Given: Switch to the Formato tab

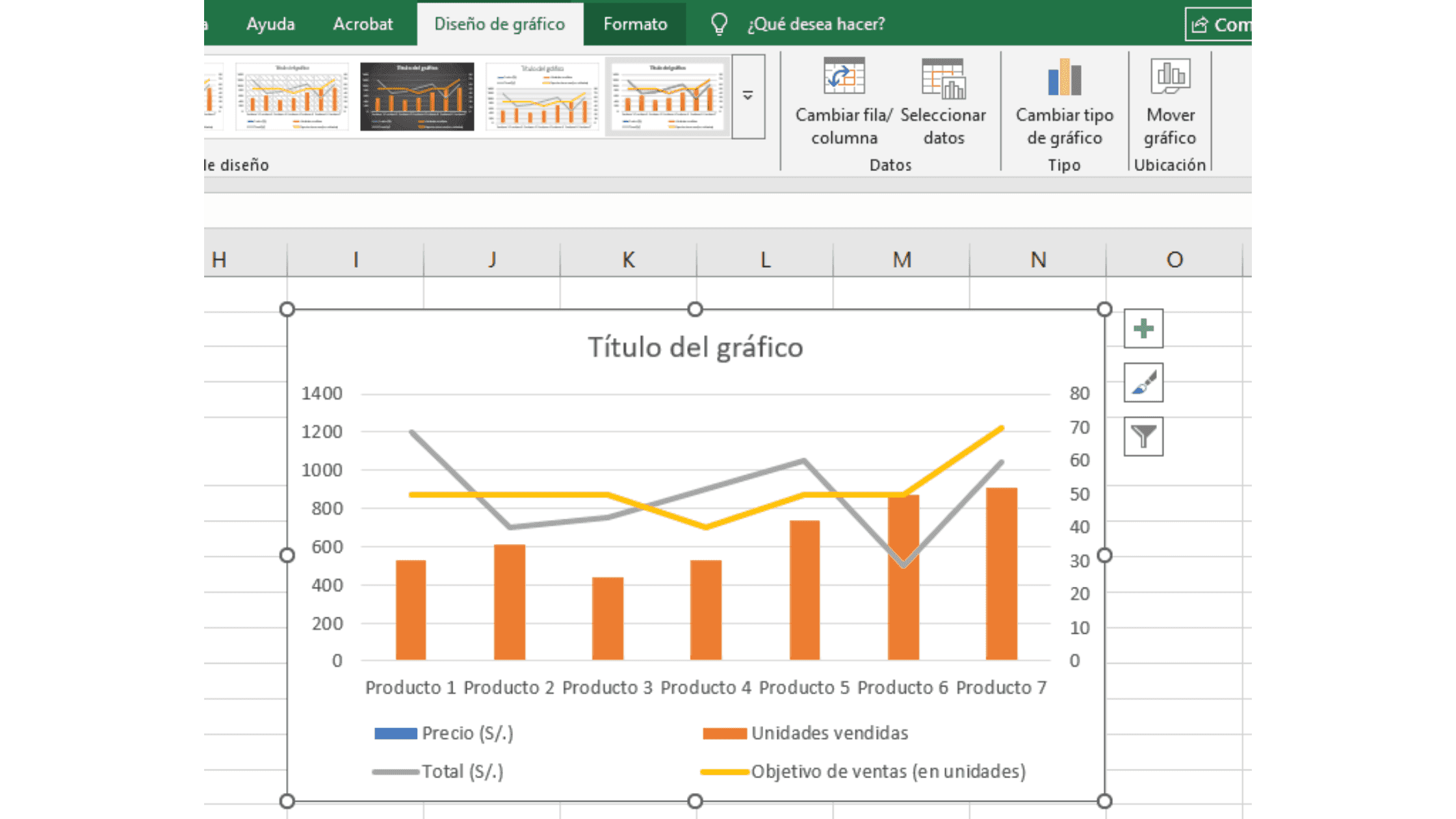Looking at the screenshot, I should pos(635,24).
